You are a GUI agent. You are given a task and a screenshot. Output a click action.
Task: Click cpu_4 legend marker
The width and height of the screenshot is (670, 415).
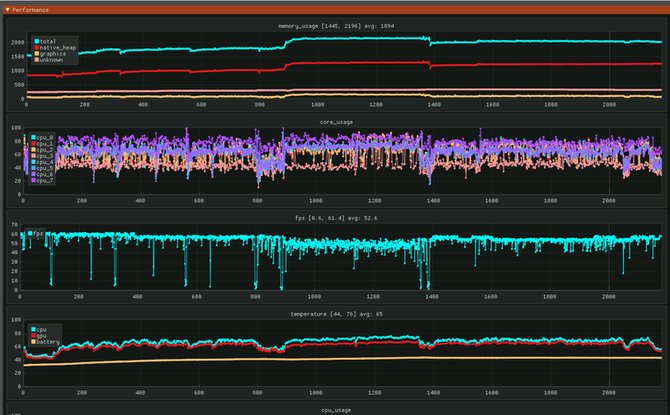35,163
